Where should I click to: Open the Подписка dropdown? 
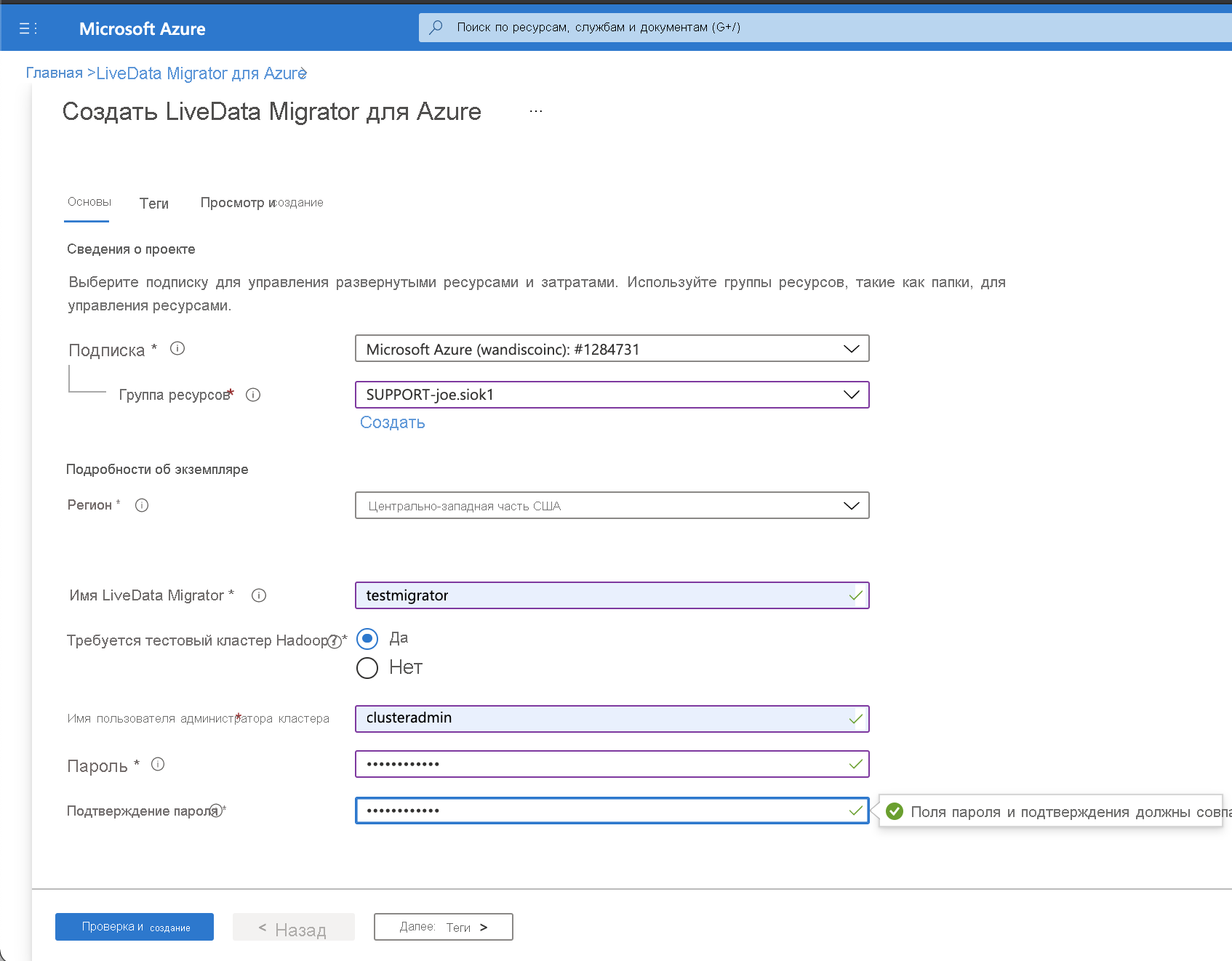coord(851,348)
